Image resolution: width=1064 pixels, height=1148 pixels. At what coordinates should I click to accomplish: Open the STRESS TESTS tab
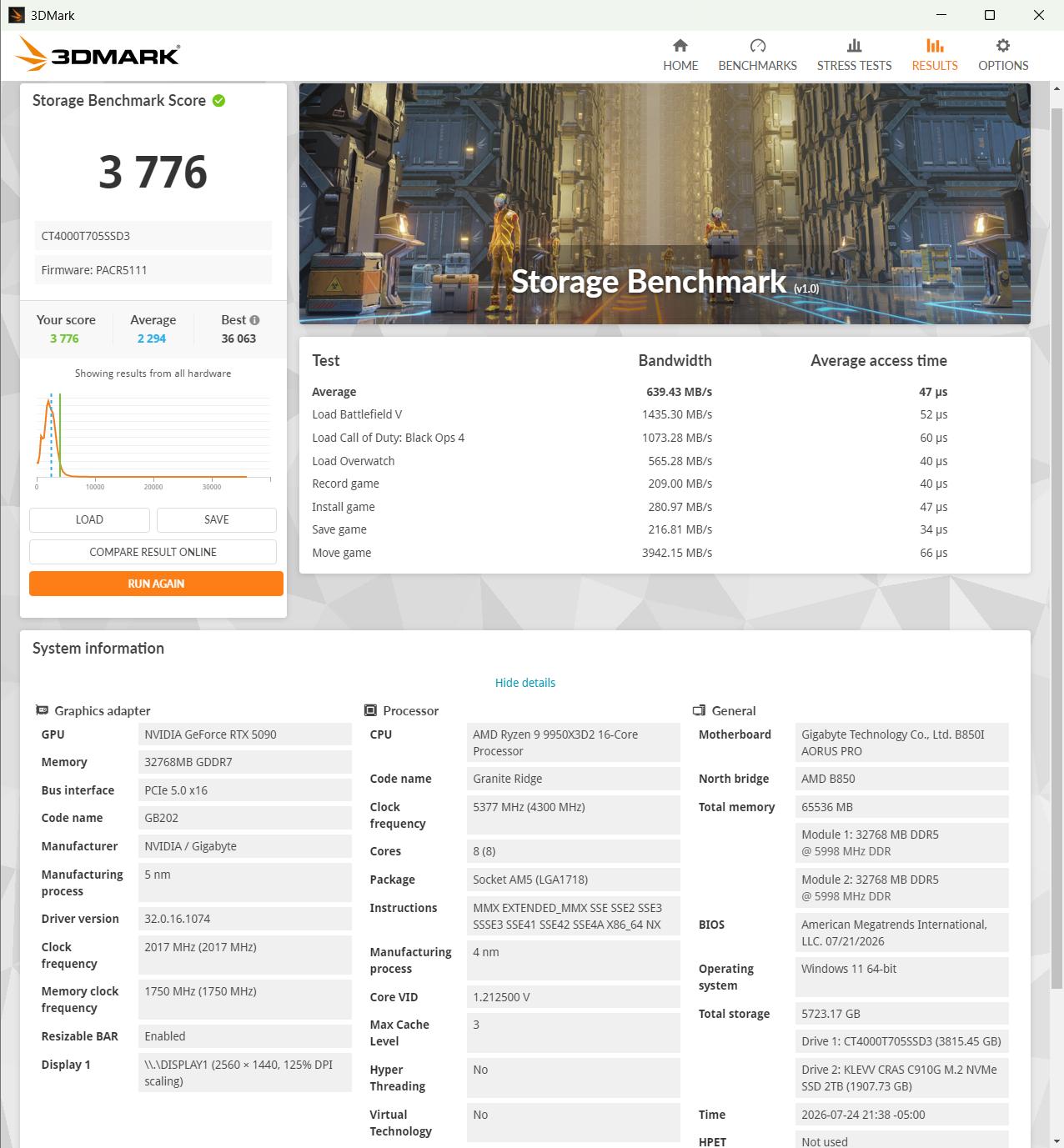(x=854, y=55)
